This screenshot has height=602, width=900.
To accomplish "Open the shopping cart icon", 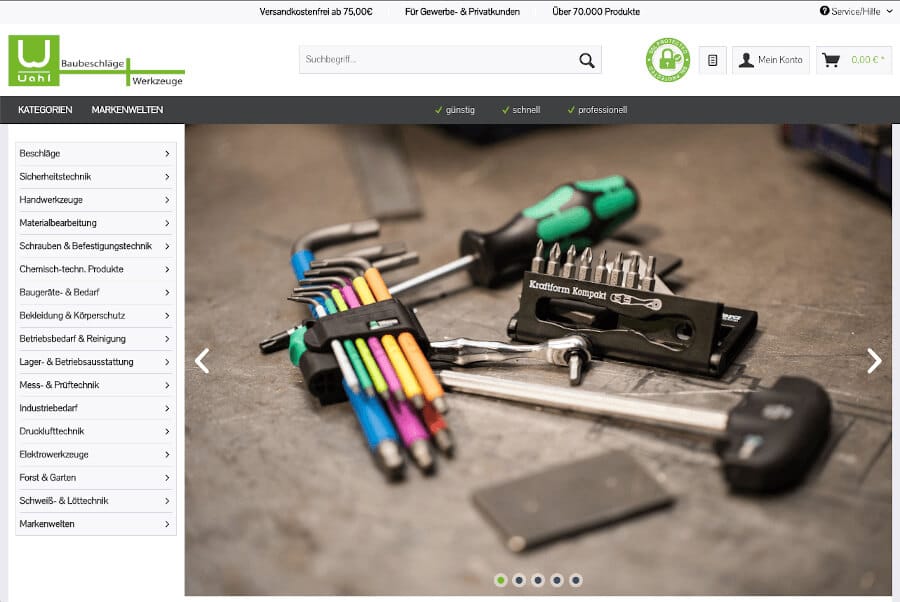I will (x=831, y=60).
